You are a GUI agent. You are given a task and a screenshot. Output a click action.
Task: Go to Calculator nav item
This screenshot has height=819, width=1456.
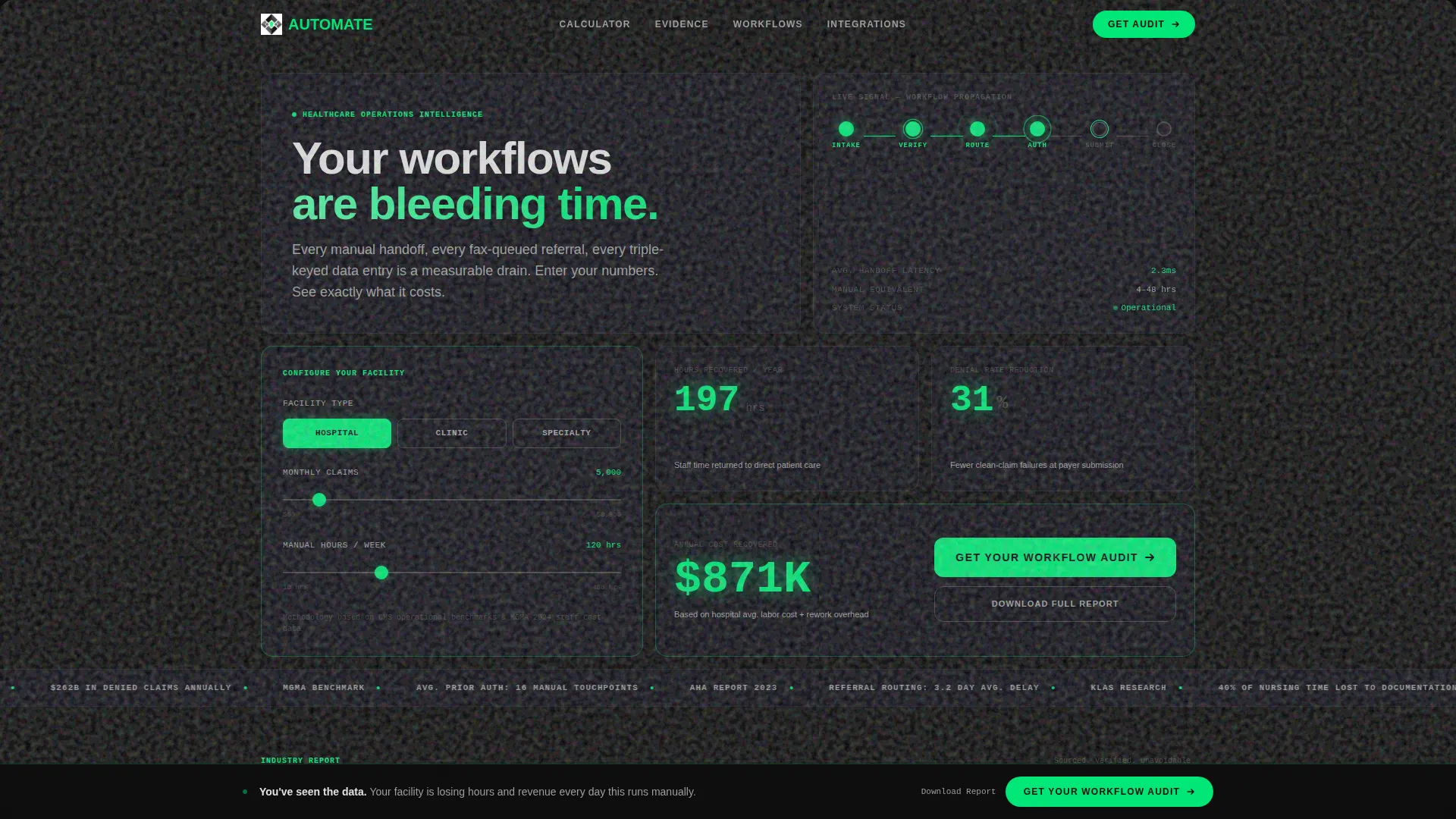[x=595, y=24]
